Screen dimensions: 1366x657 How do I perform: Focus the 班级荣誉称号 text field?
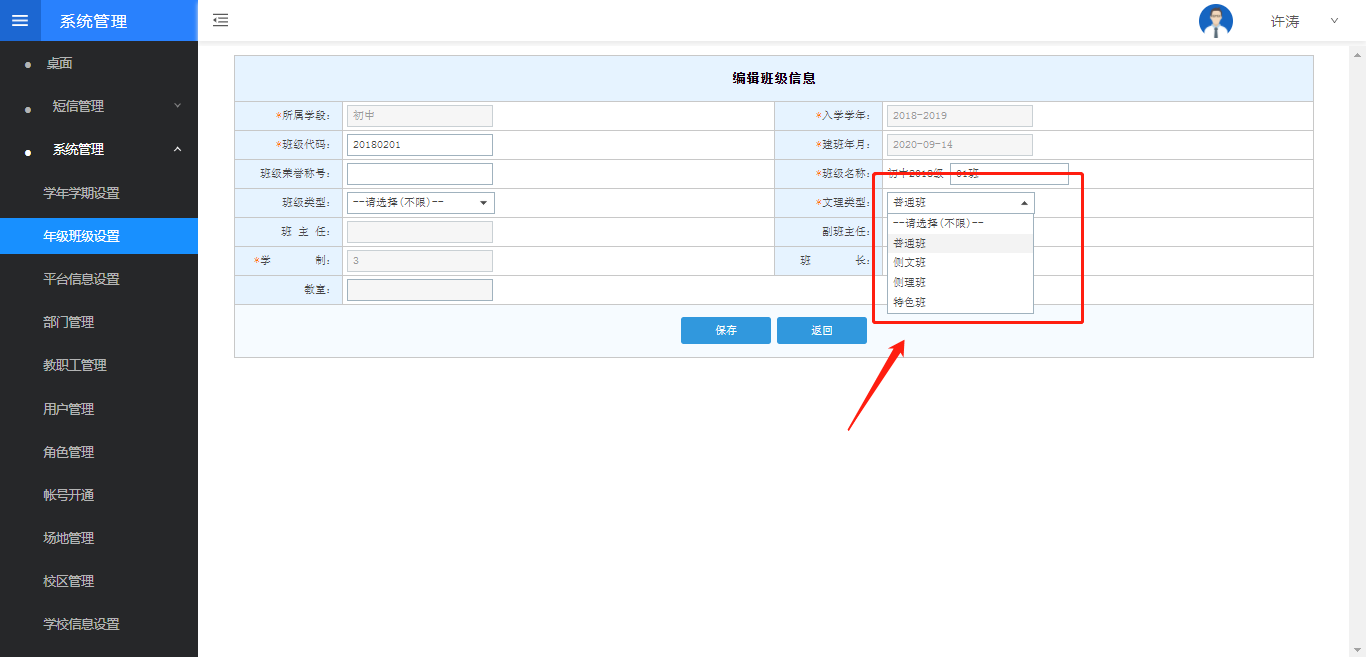coord(419,174)
